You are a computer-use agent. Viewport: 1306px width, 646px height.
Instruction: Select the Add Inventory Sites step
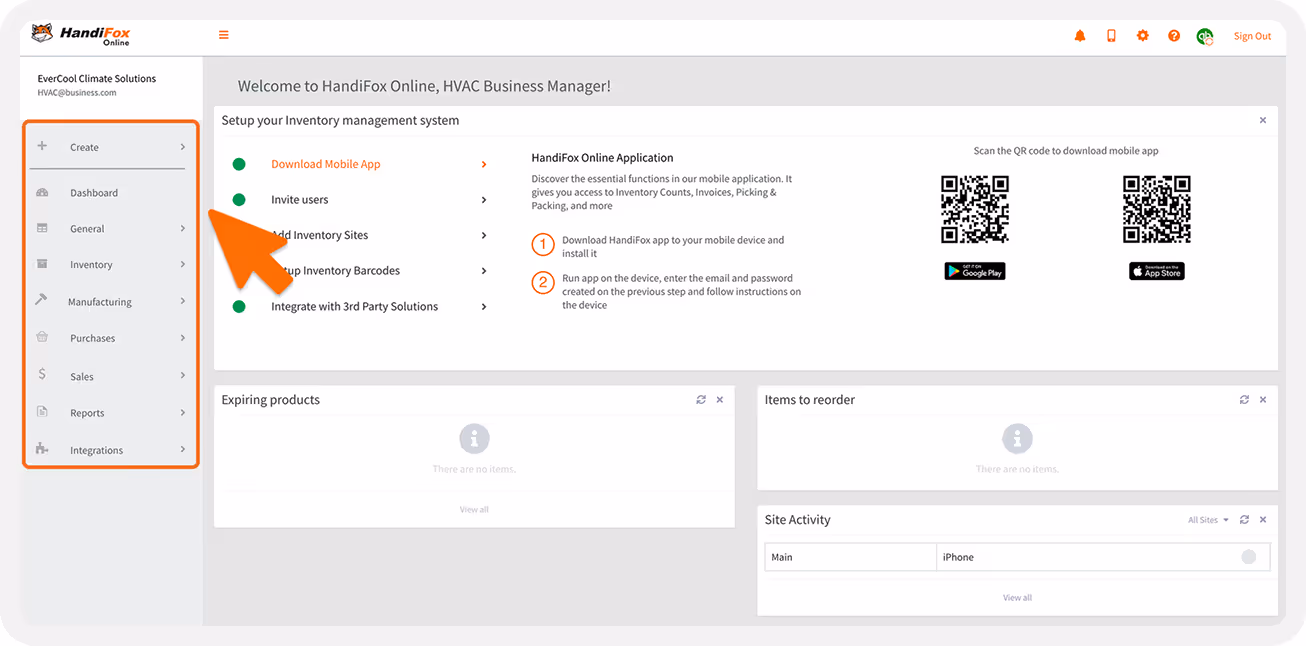(320, 235)
